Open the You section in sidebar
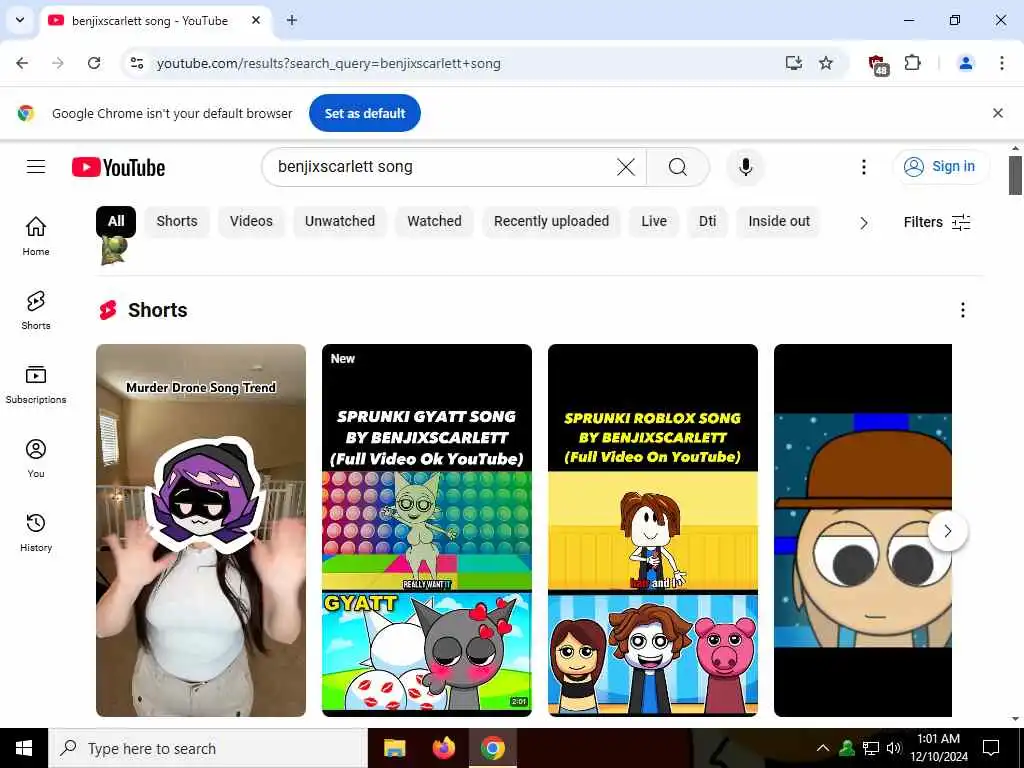Viewport: 1024px width, 768px height. (x=36, y=458)
